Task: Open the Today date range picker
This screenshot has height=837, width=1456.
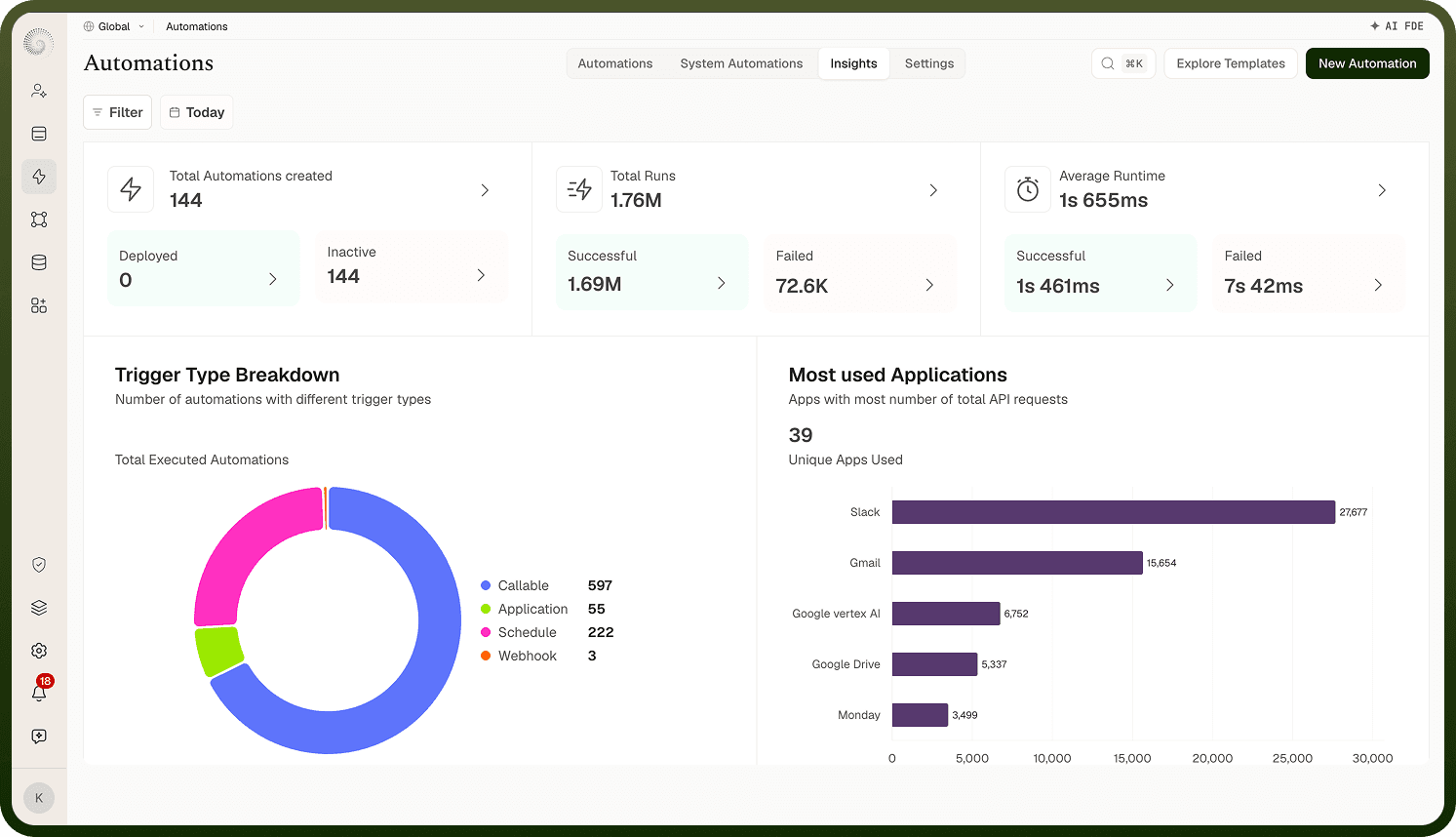Action: (196, 112)
